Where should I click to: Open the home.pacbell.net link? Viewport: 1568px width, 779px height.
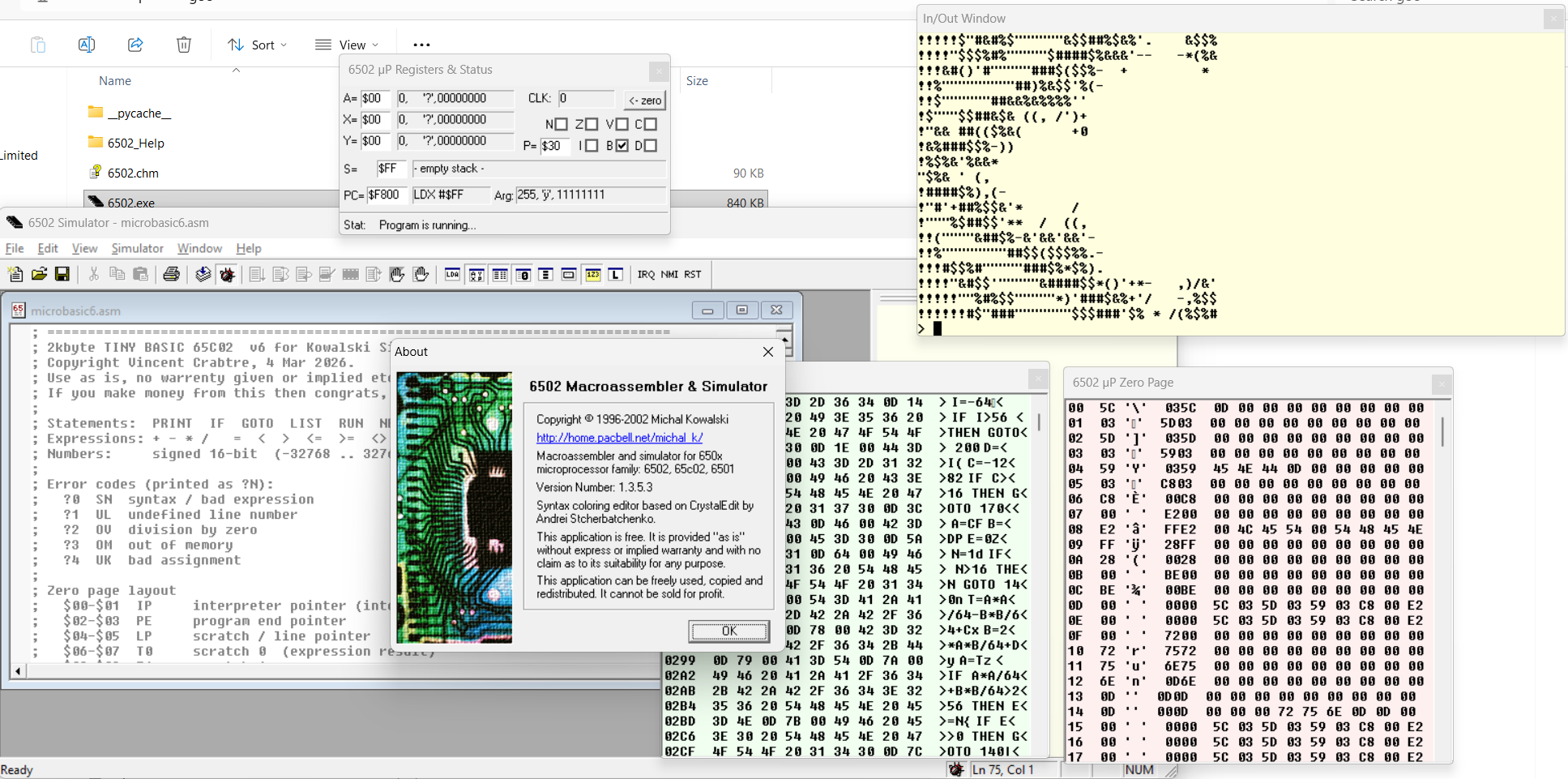point(619,438)
